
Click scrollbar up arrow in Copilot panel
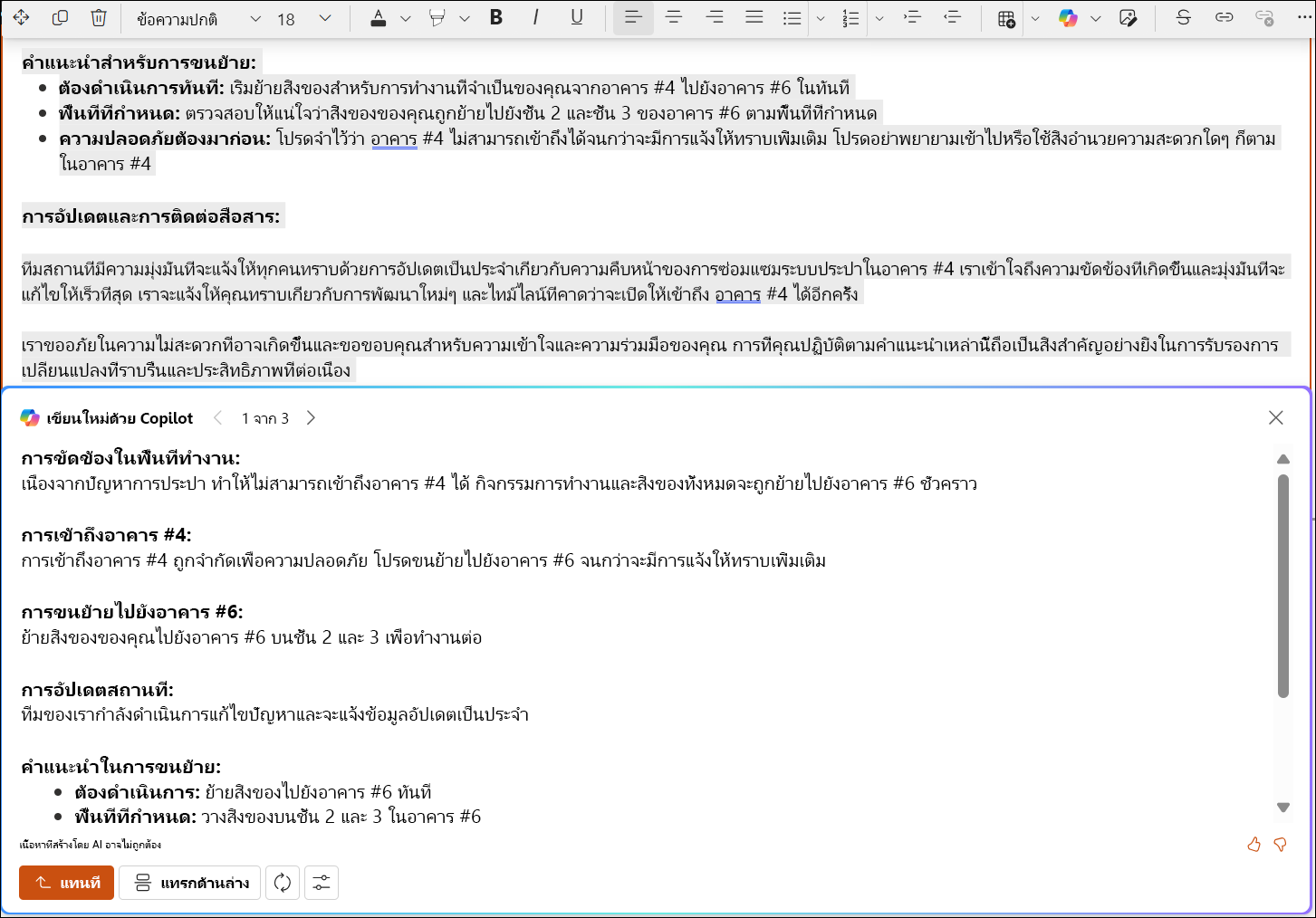click(1282, 459)
